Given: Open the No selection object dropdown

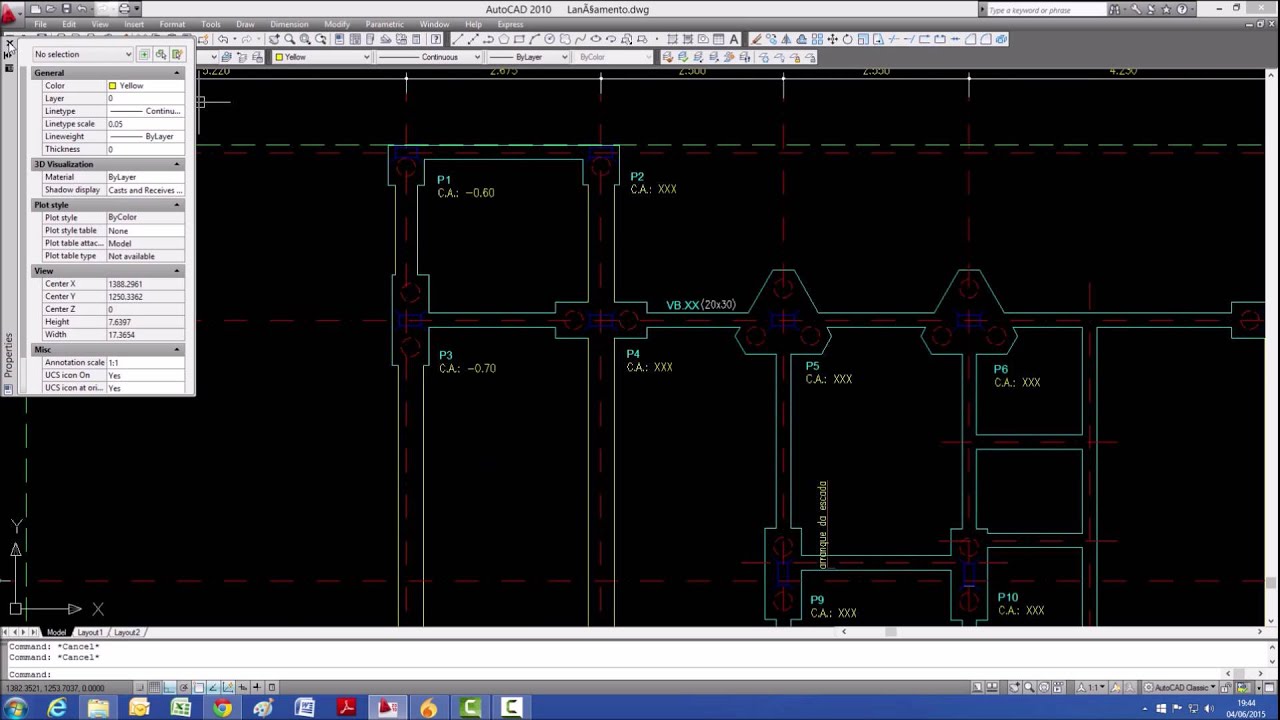Looking at the screenshot, I should pyautogui.click(x=82, y=54).
